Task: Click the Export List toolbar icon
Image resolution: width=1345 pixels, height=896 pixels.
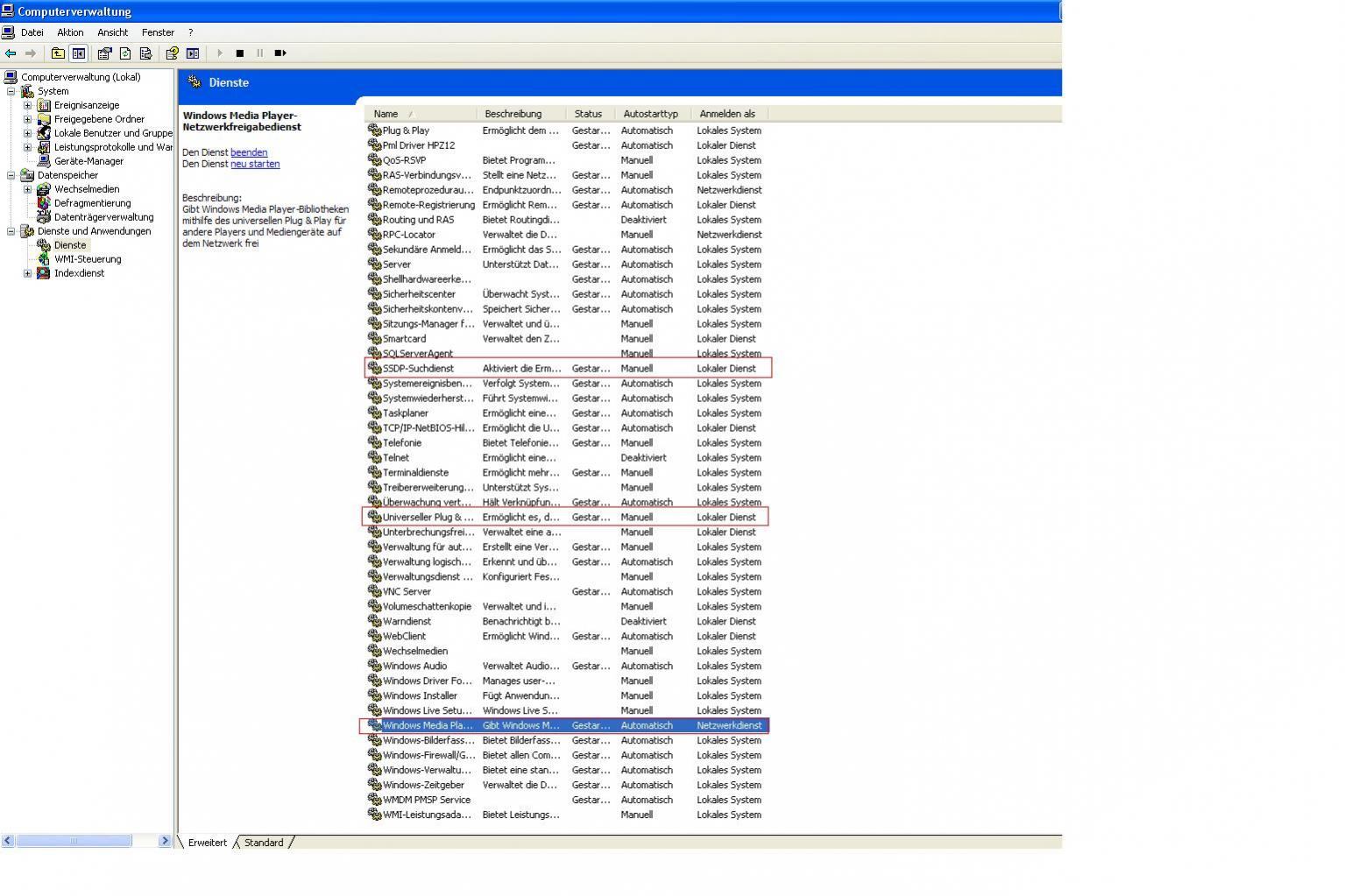Action: click(145, 53)
